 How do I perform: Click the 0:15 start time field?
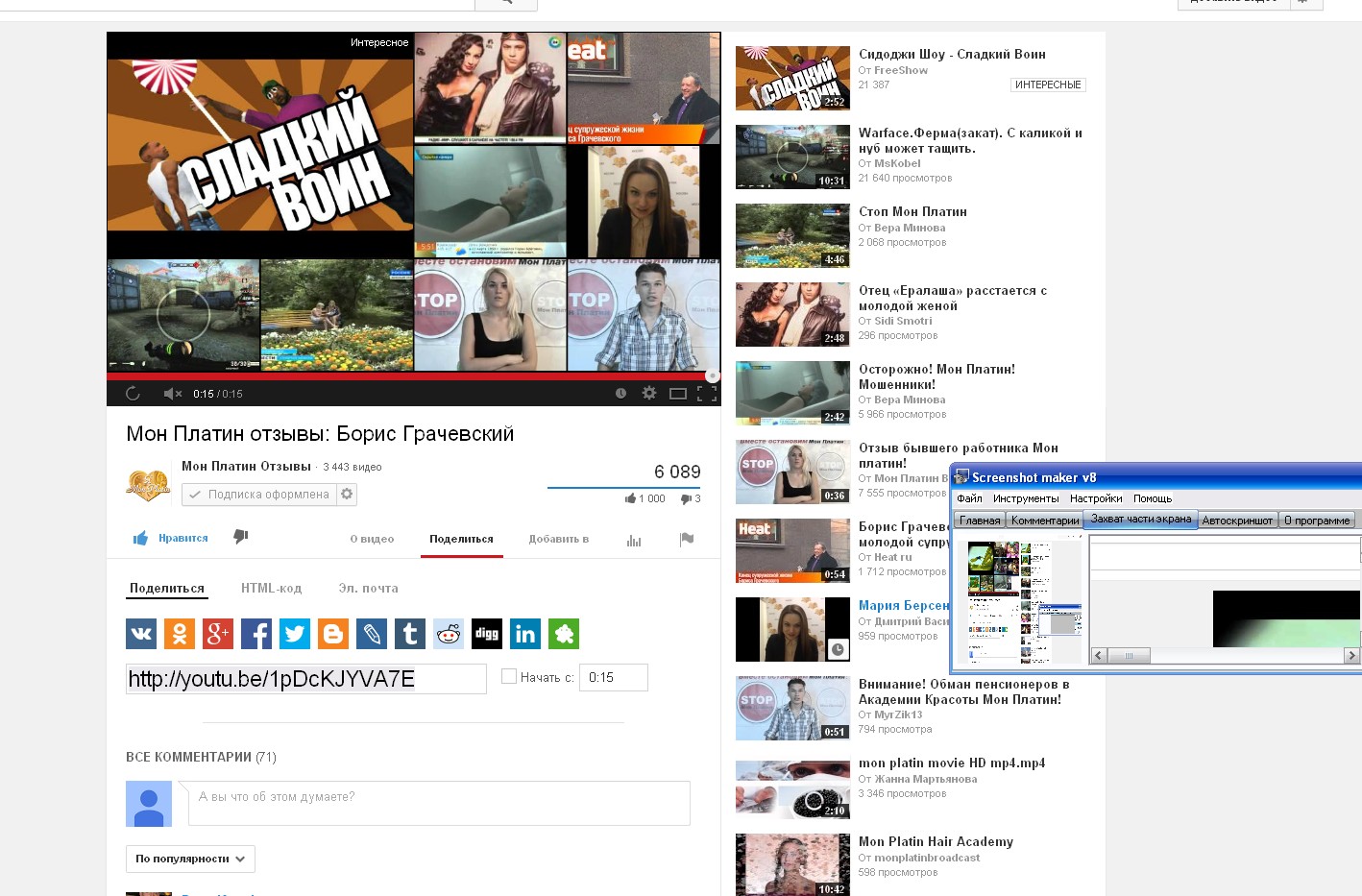coord(614,677)
